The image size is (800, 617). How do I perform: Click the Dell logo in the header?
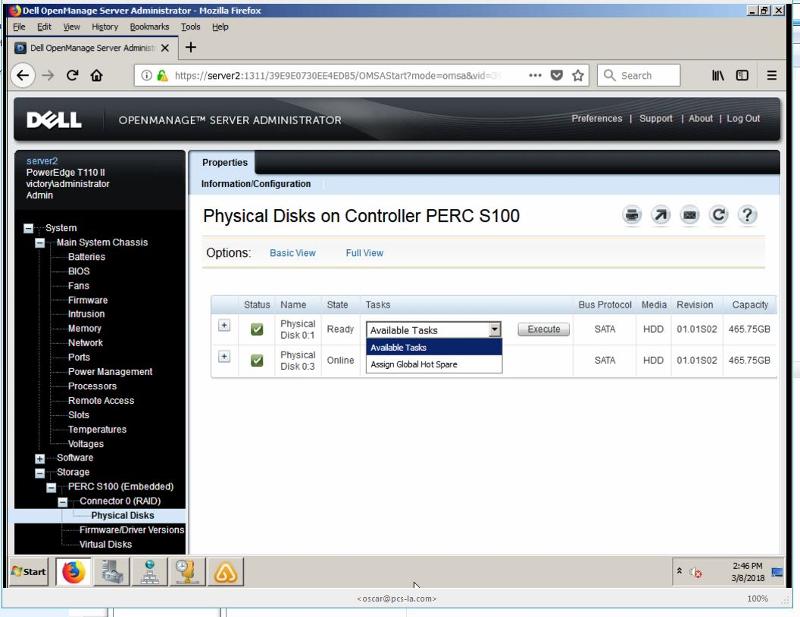[54, 120]
